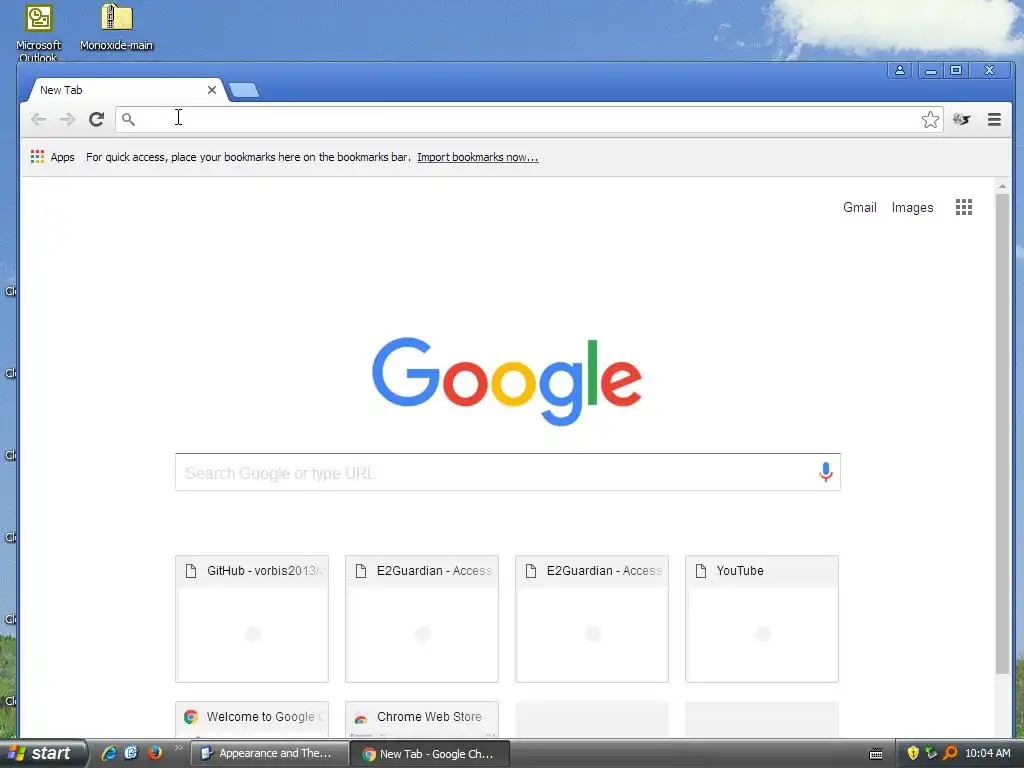Viewport: 1024px width, 768px height.
Task: Open a new tab with the new-tab button
Action: point(244,90)
